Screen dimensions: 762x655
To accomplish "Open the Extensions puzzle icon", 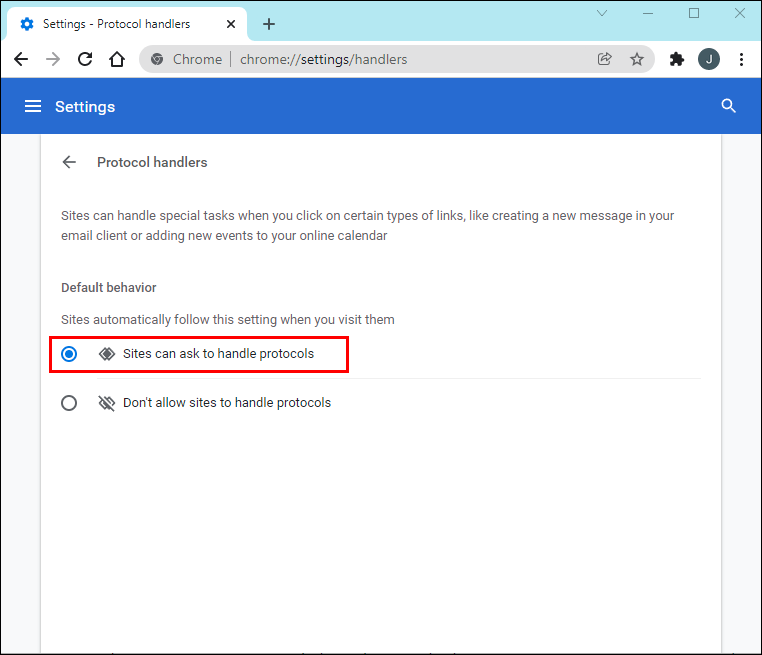I will tap(676, 59).
